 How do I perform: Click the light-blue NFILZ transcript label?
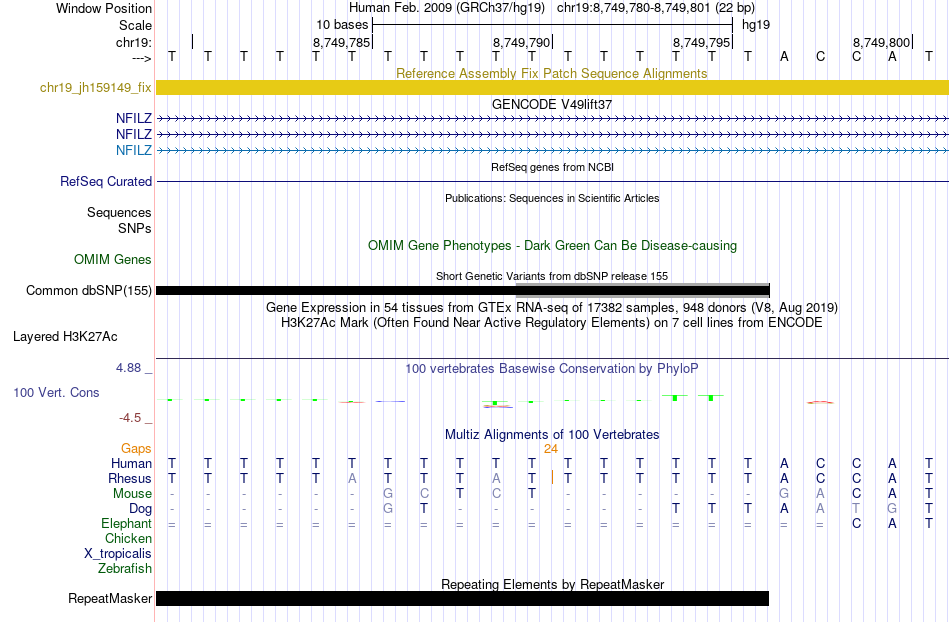coord(134,150)
